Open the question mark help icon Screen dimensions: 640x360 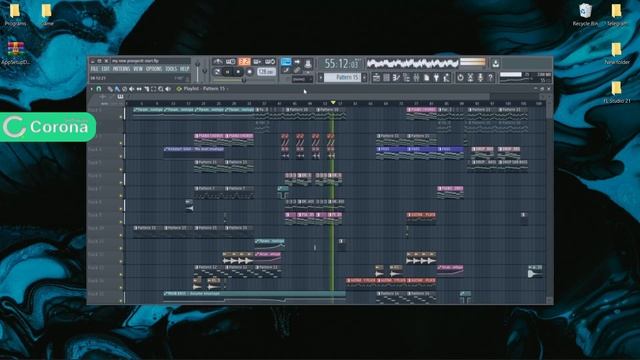pyautogui.click(x=490, y=78)
